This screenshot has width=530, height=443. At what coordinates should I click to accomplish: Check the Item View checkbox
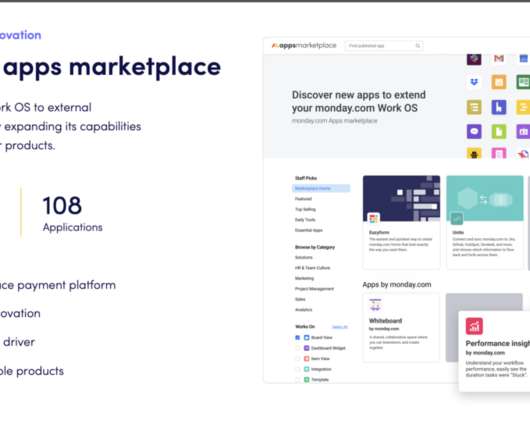297,359
